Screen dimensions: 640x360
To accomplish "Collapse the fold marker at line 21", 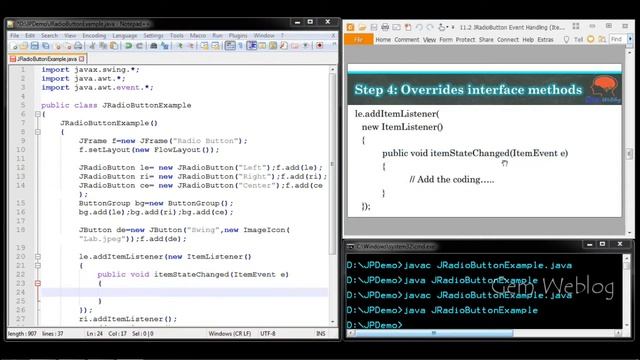I will point(38,266).
